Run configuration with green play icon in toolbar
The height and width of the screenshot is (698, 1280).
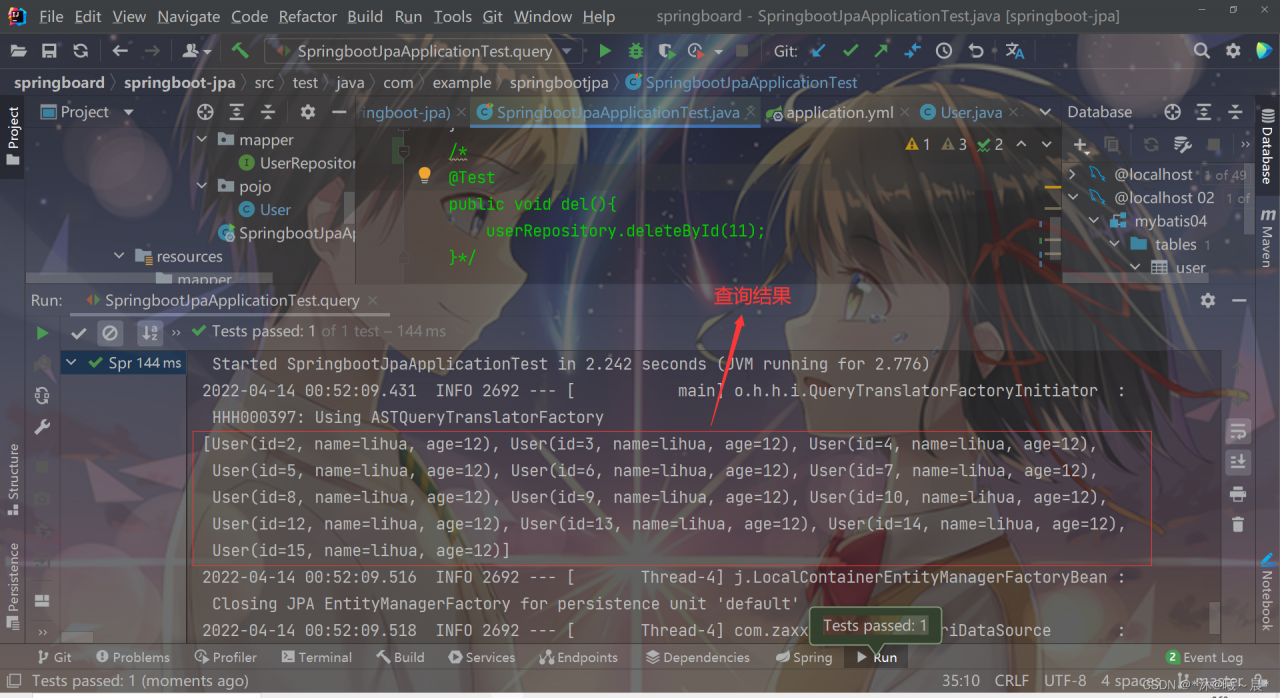click(x=605, y=50)
